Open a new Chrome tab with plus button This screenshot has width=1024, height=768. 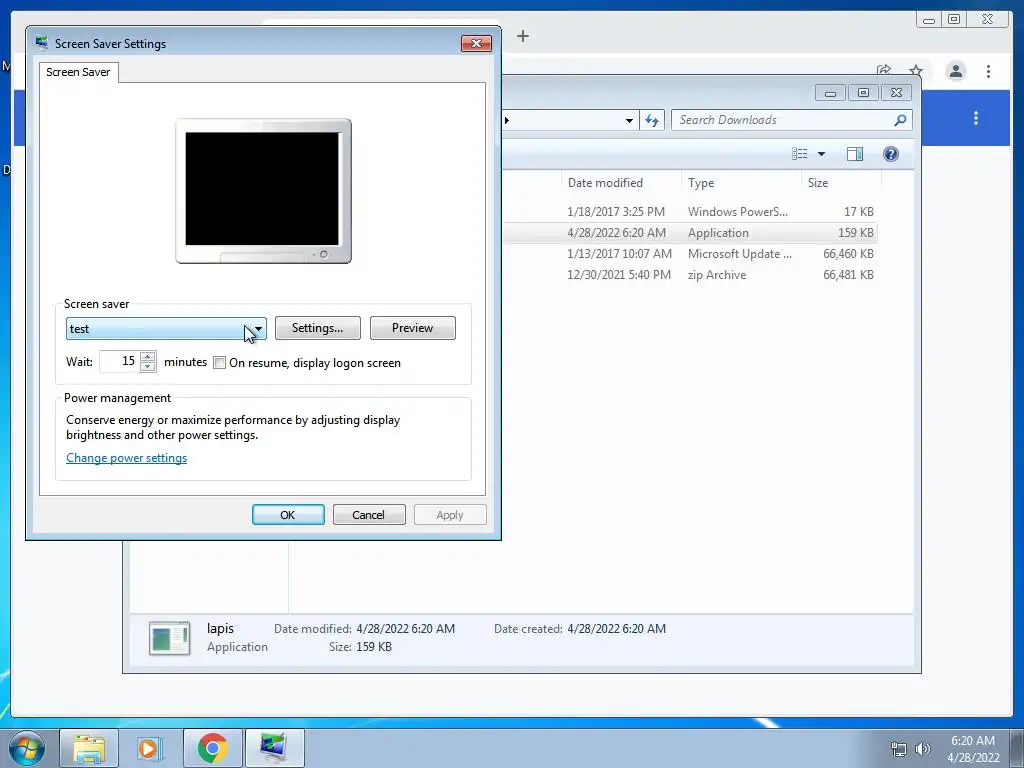(x=522, y=36)
